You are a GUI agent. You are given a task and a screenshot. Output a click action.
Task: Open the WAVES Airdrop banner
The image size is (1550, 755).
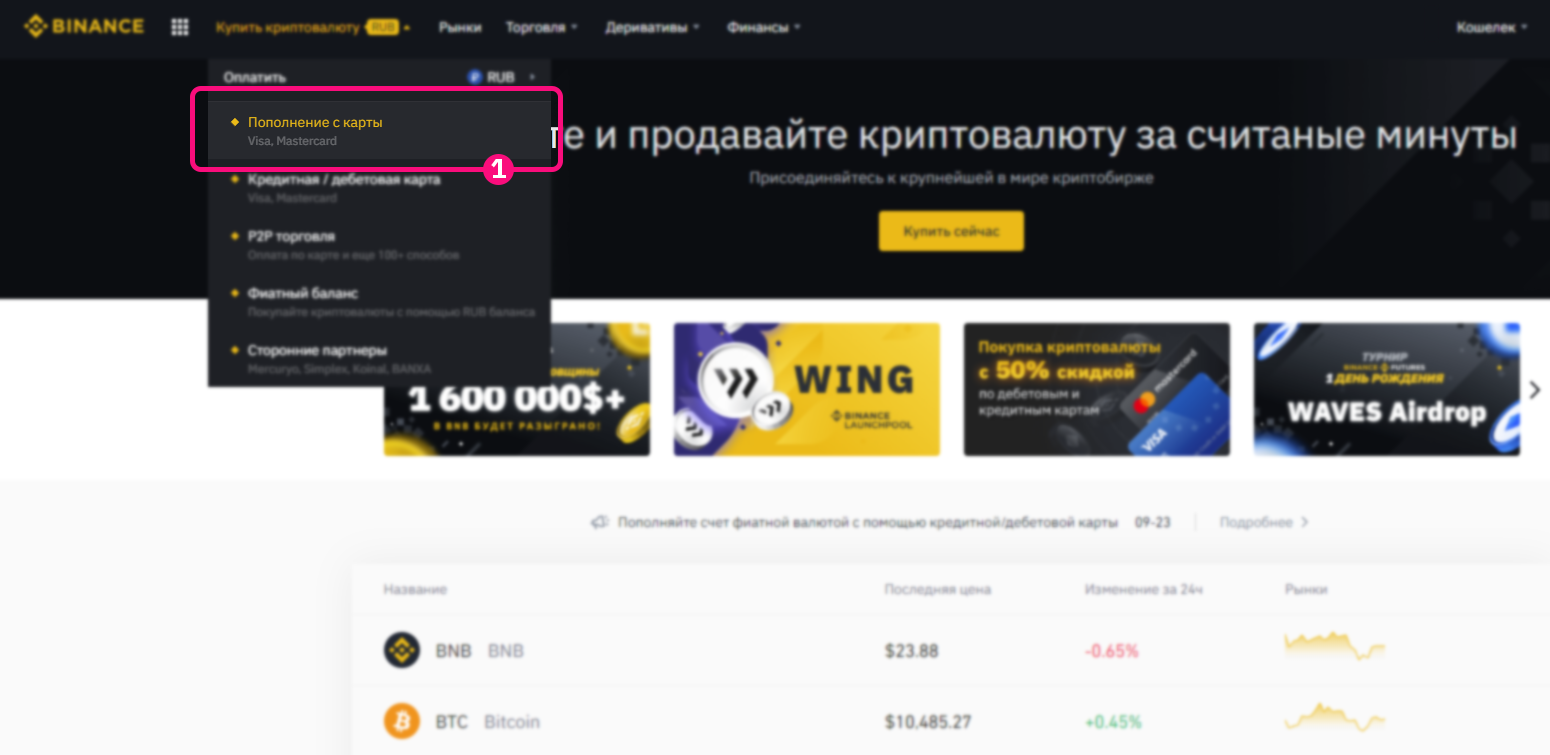(1387, 389)
